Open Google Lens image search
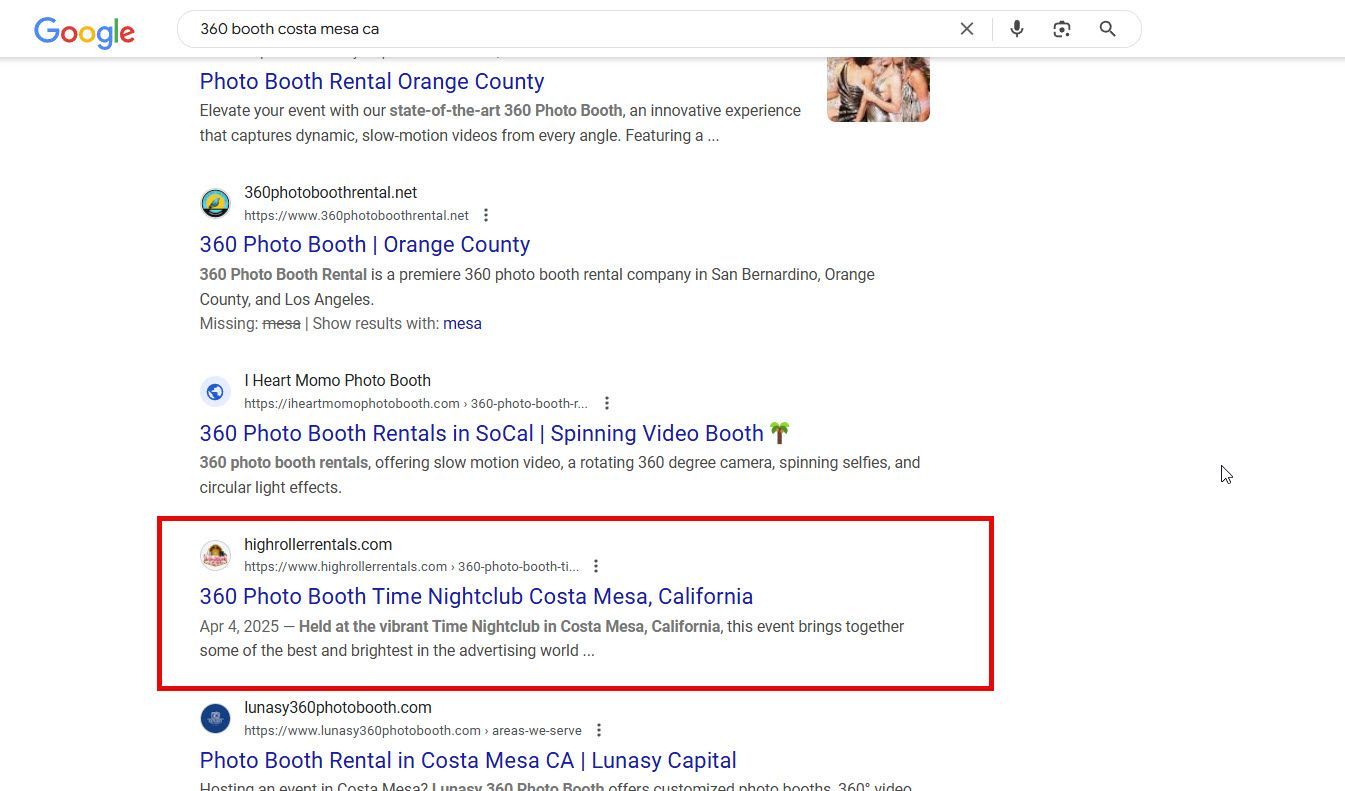 [x=1062, y=29]
